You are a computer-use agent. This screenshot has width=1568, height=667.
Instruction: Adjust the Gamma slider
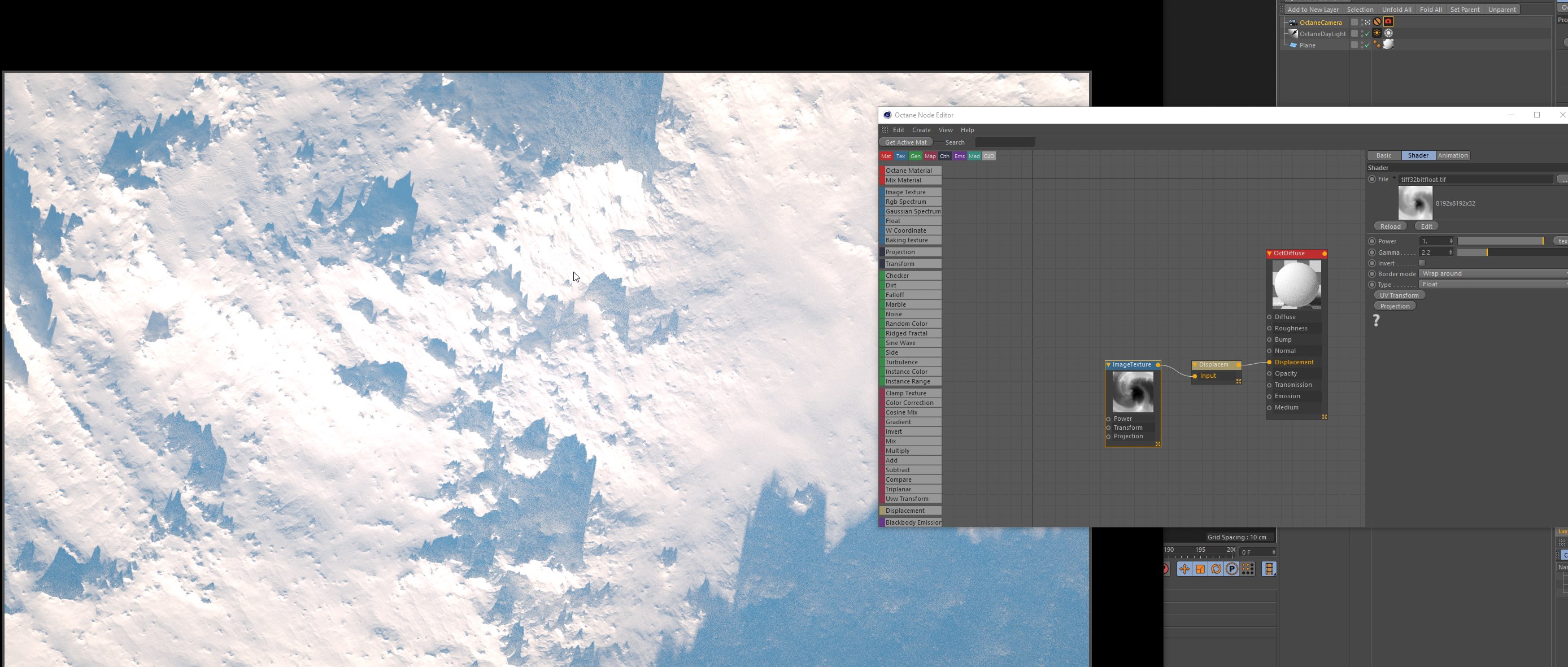pos(1487,252)
